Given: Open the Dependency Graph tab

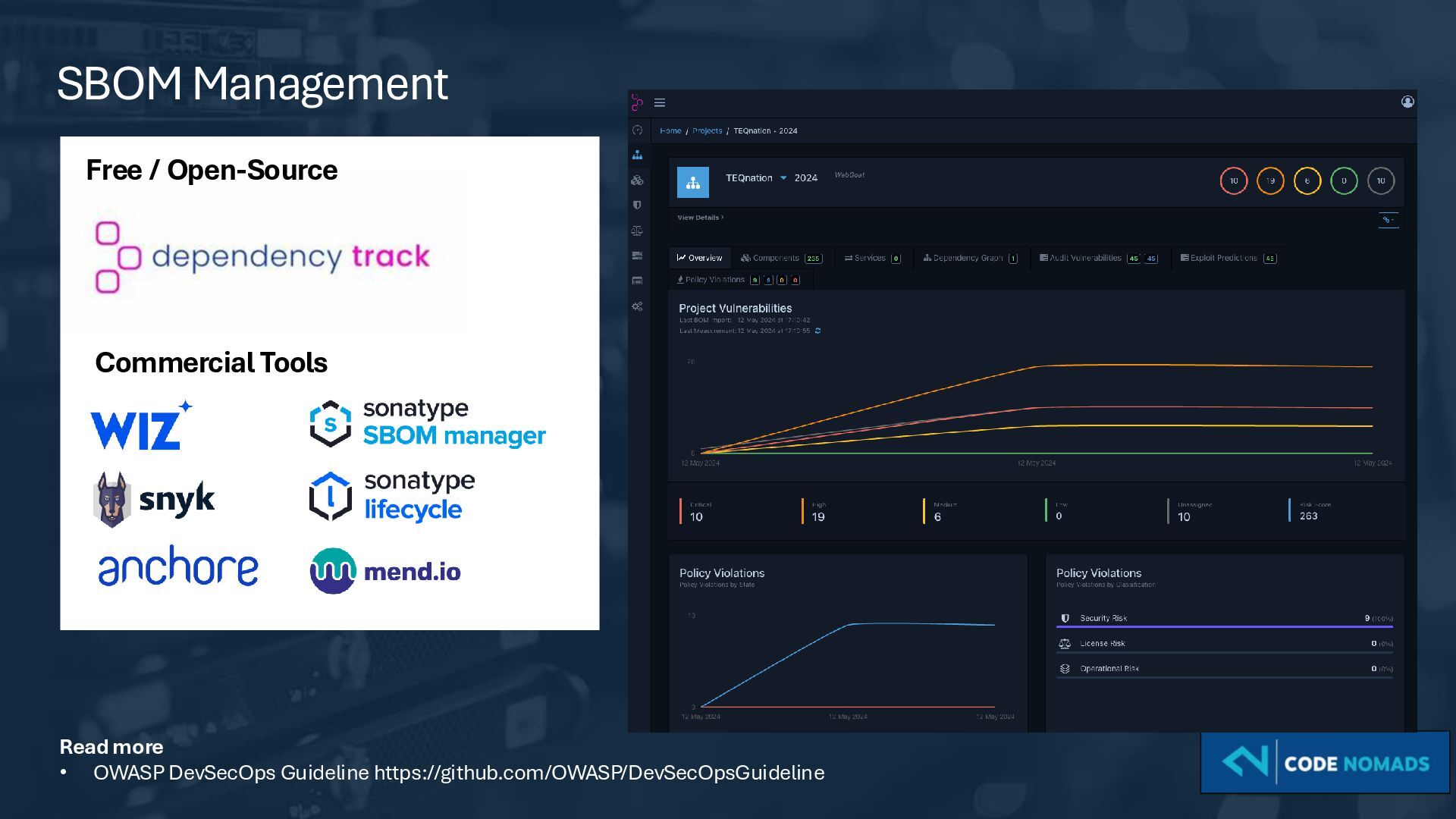Looking at the screenshot, I should (969, 259).
